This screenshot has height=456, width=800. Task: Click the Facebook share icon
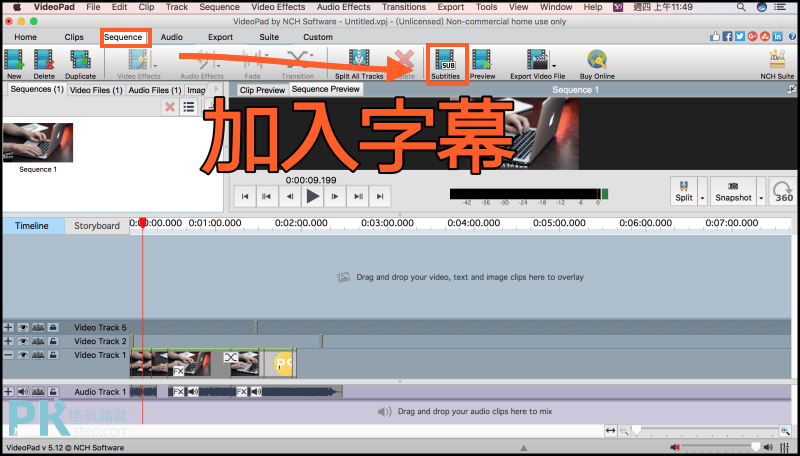[727, 37]
